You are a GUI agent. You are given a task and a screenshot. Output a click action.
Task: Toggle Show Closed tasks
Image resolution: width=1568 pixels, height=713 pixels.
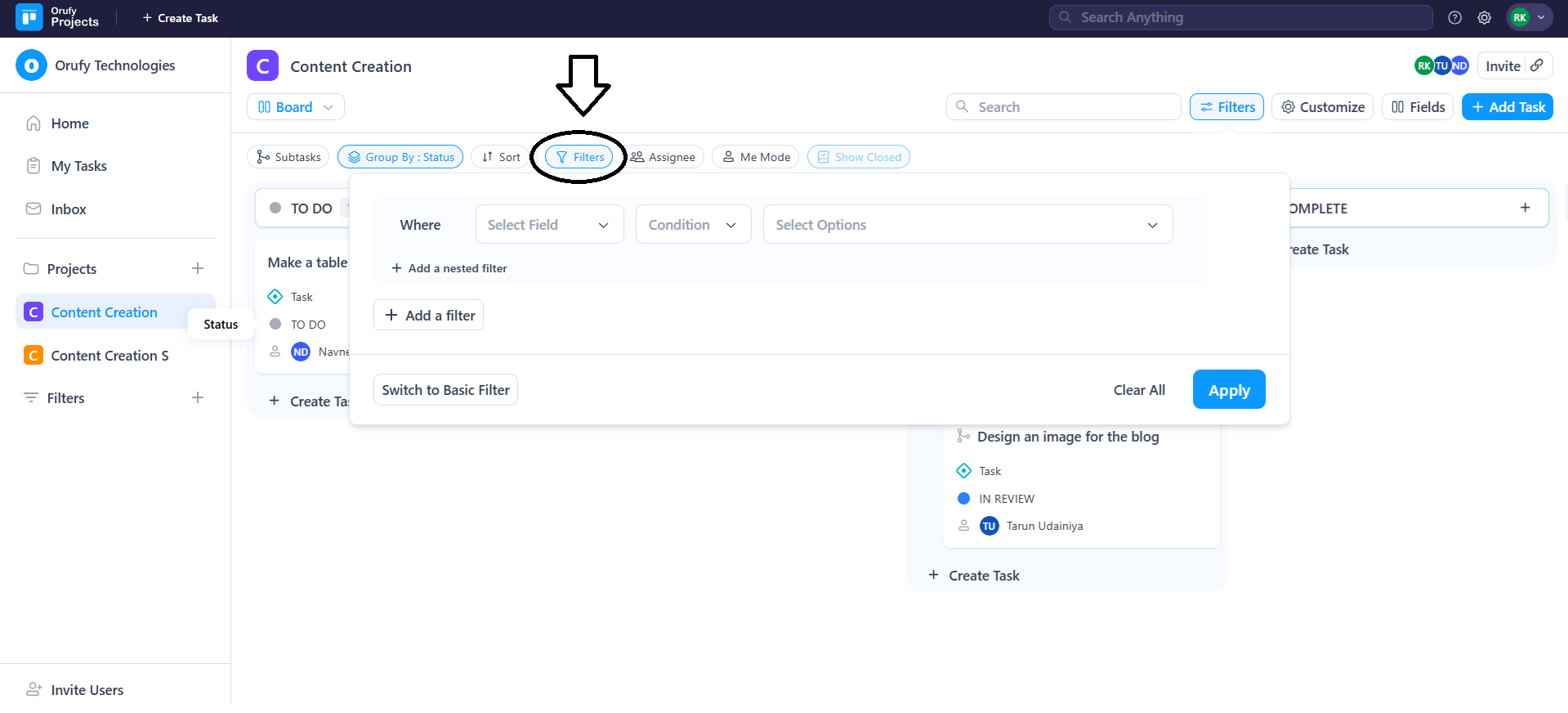pyautogui.click(x=858, y=157)
